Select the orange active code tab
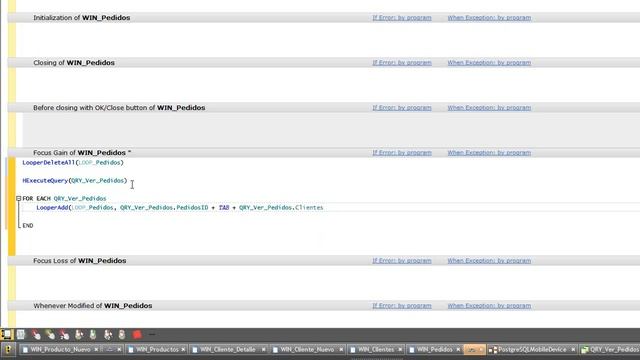 click(474, 349)
